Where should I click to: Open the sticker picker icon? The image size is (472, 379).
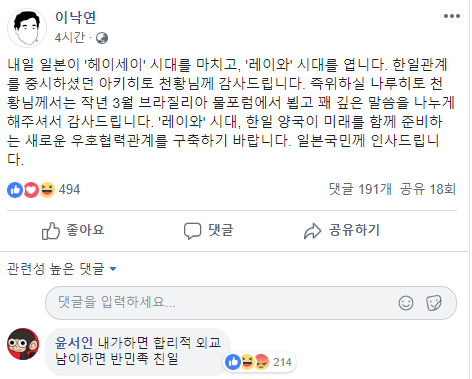(x=434, y=303)
